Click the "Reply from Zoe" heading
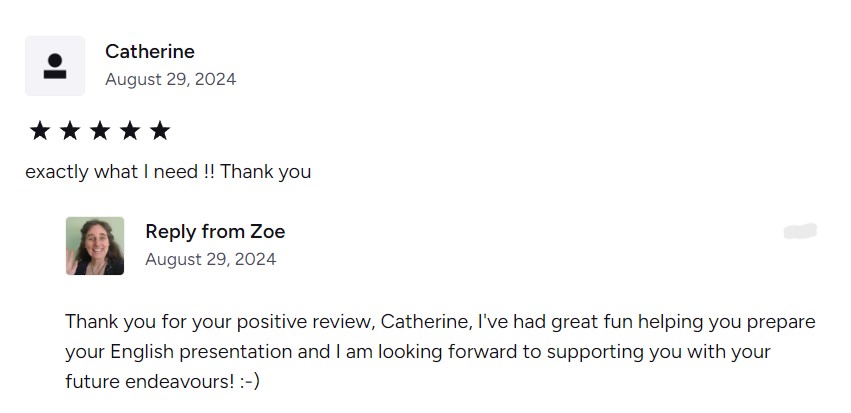 215,232
